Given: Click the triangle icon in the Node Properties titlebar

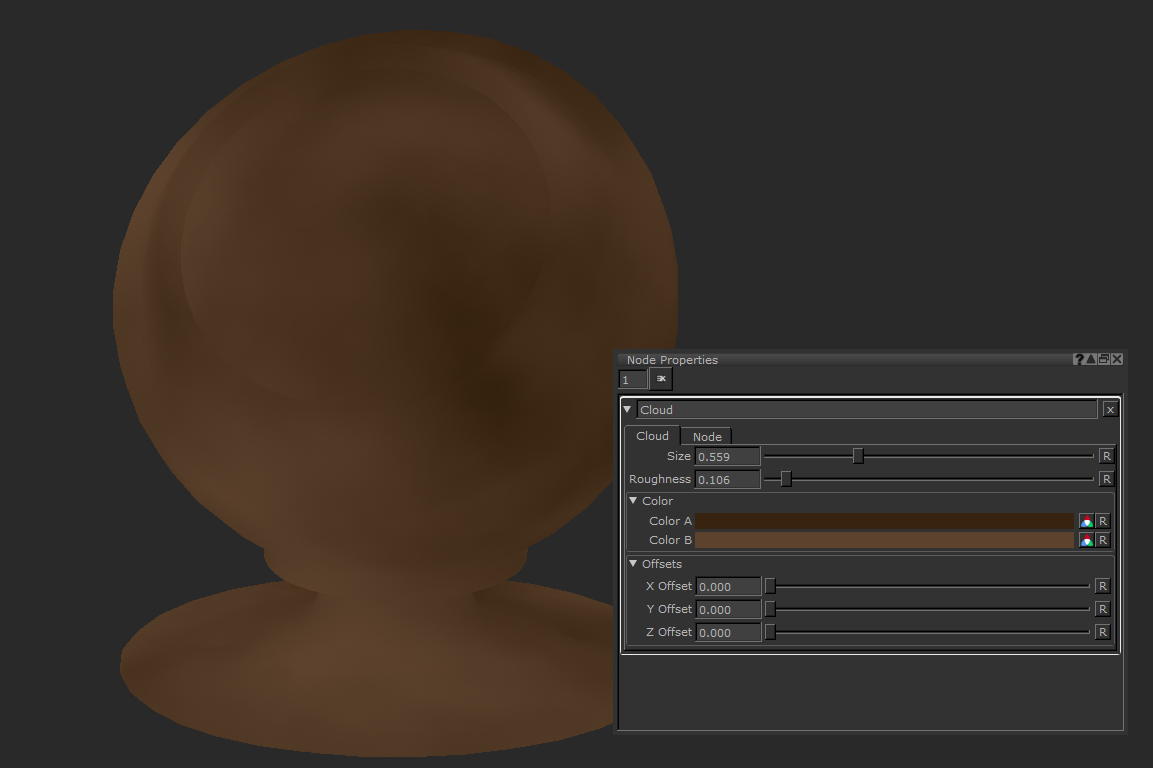Looking at the screenshot, I should [1090, 359].
